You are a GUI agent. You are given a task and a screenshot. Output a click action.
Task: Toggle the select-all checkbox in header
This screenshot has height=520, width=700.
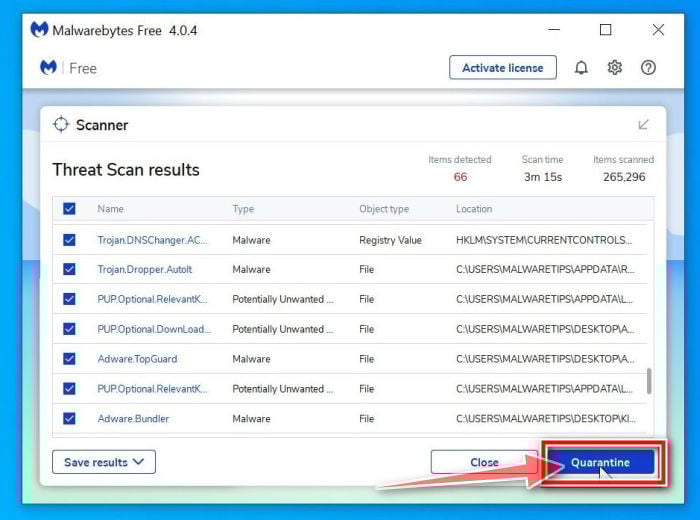click(69, 208)
